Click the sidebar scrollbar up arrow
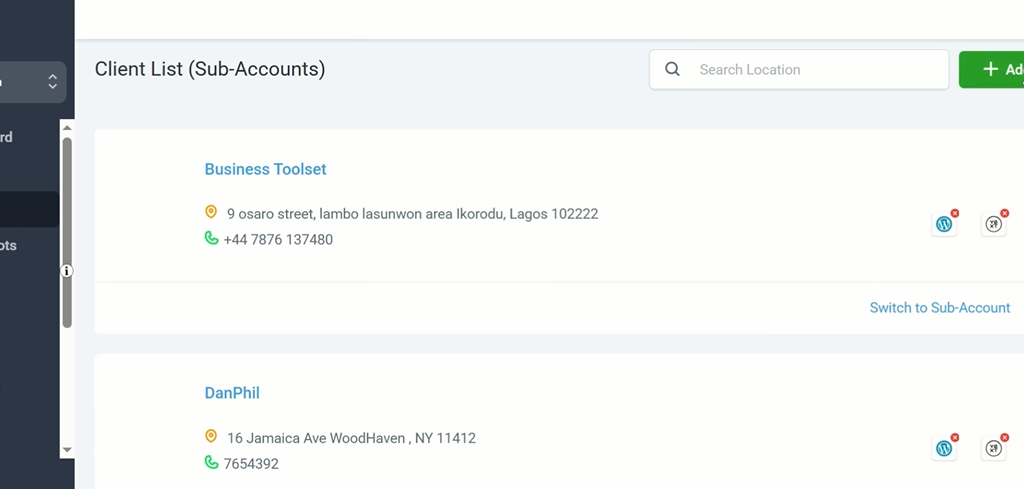The width and height of the screenshot is (1024, 489). click(x=67, y=128)
